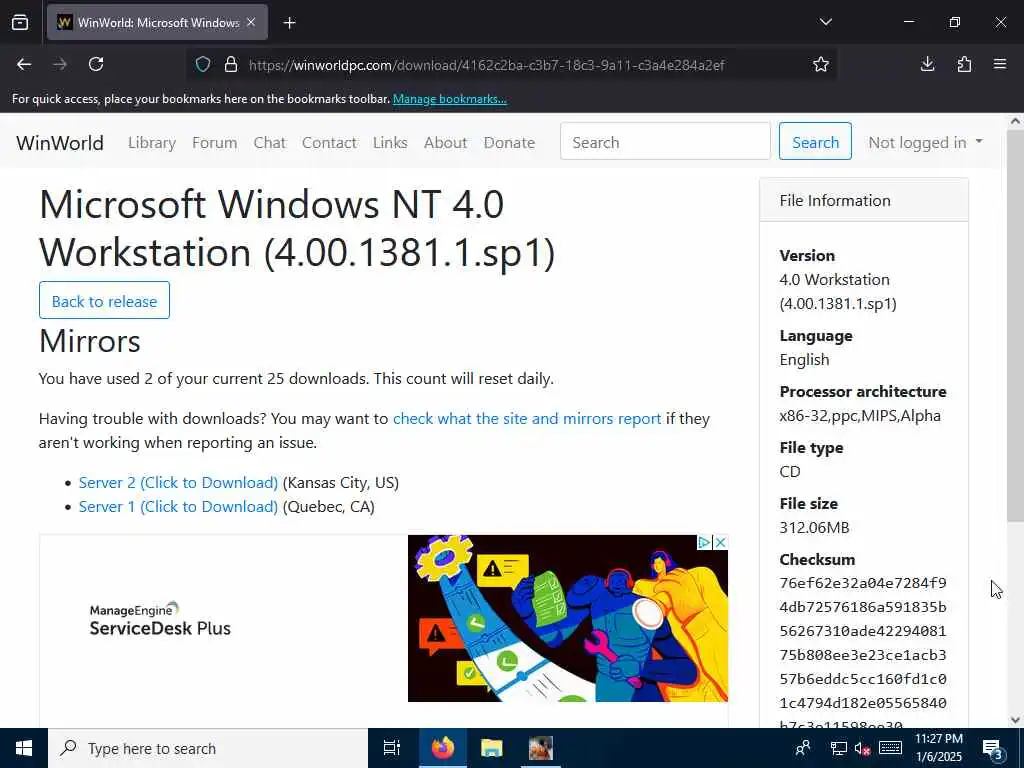Click the AdChoices triangle icon
Image resolution: width=1024 pixels, height=768 pixels.
point(704,543)
